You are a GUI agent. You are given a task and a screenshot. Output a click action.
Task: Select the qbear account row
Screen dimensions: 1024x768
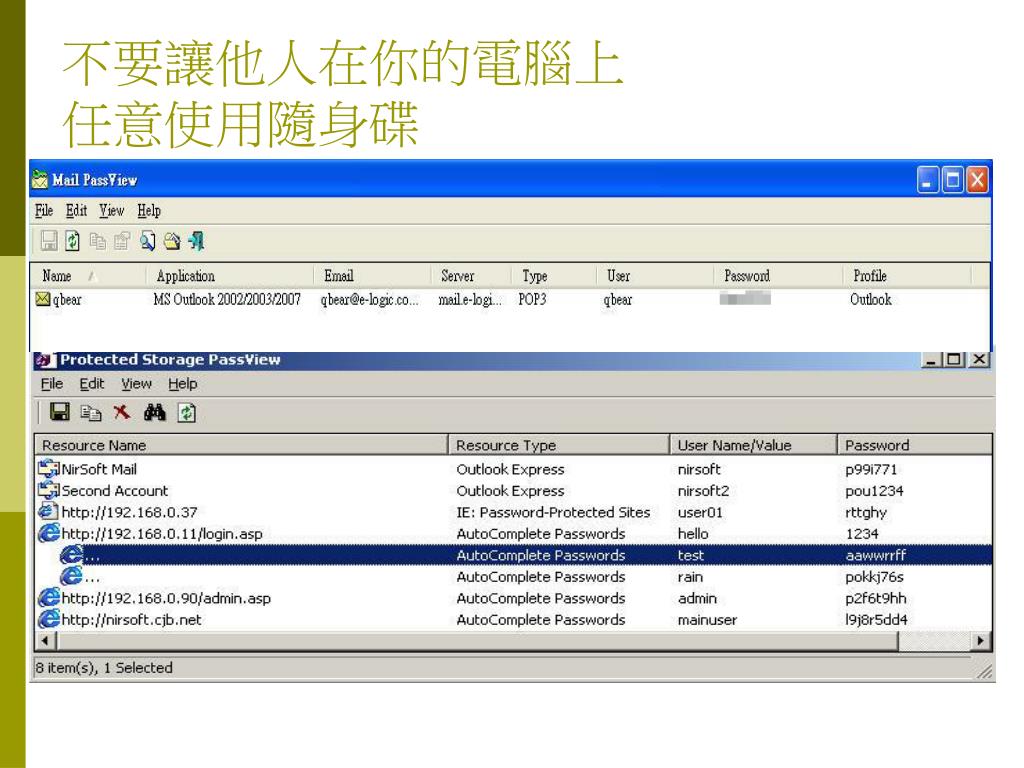pyautogui.click(x=511, y=299)
